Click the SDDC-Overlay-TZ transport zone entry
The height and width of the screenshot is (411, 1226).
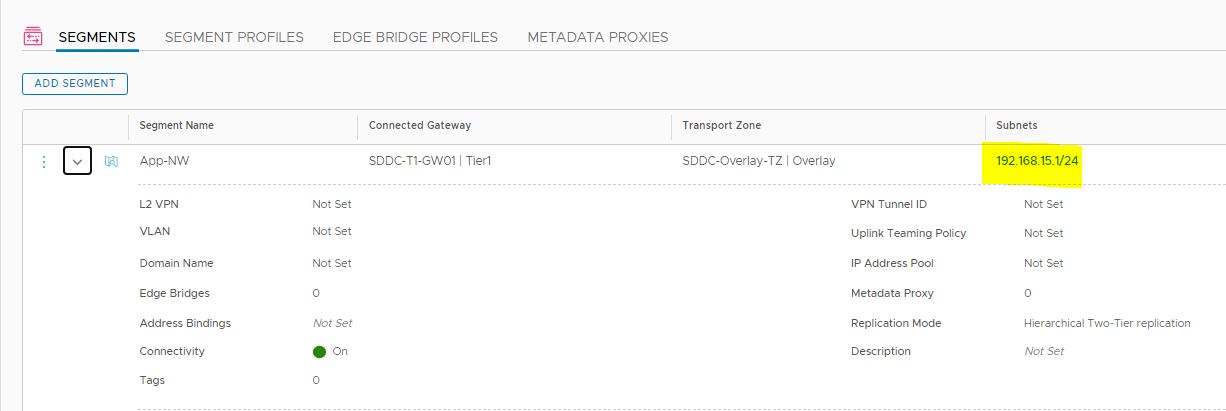coord(758,161)
